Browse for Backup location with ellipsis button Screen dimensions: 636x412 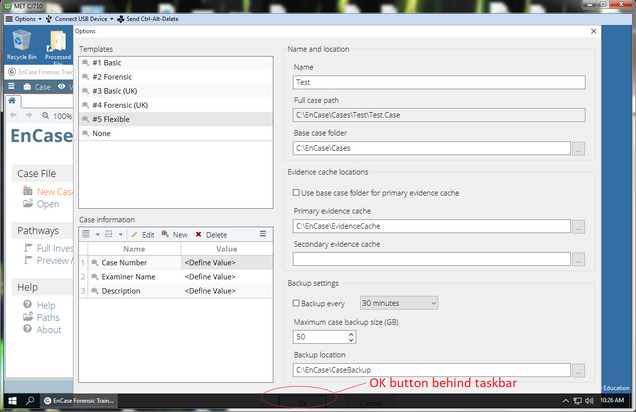[578, 371]
